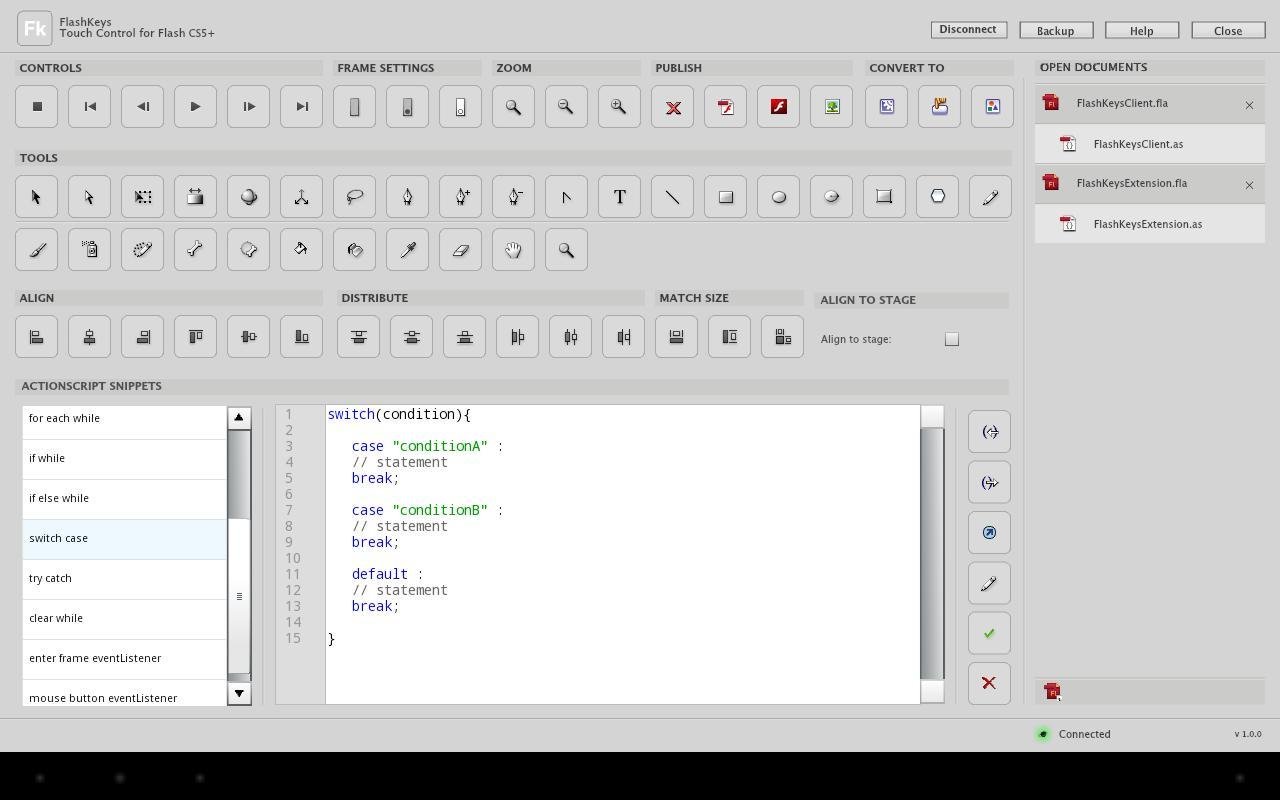1280x800 pixels.
Task: Click match width and height icon
Action: pos(783,337)
